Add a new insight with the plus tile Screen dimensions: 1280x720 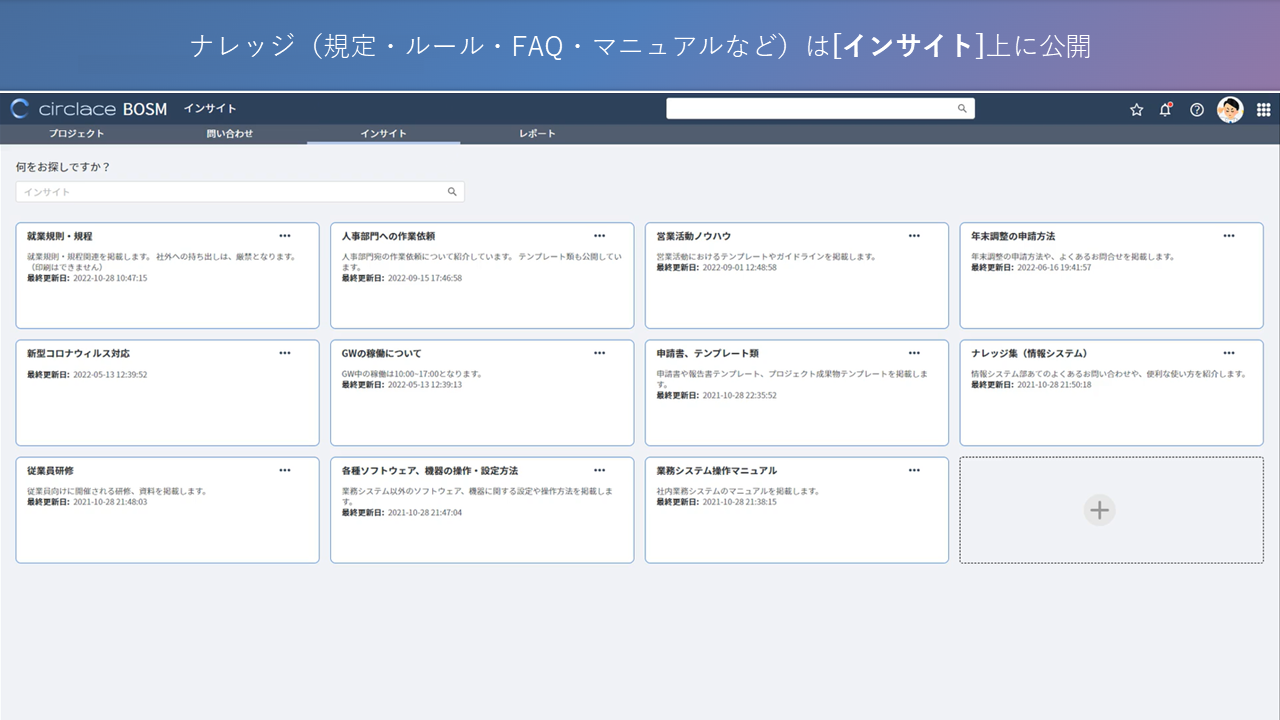point(1099,510)
